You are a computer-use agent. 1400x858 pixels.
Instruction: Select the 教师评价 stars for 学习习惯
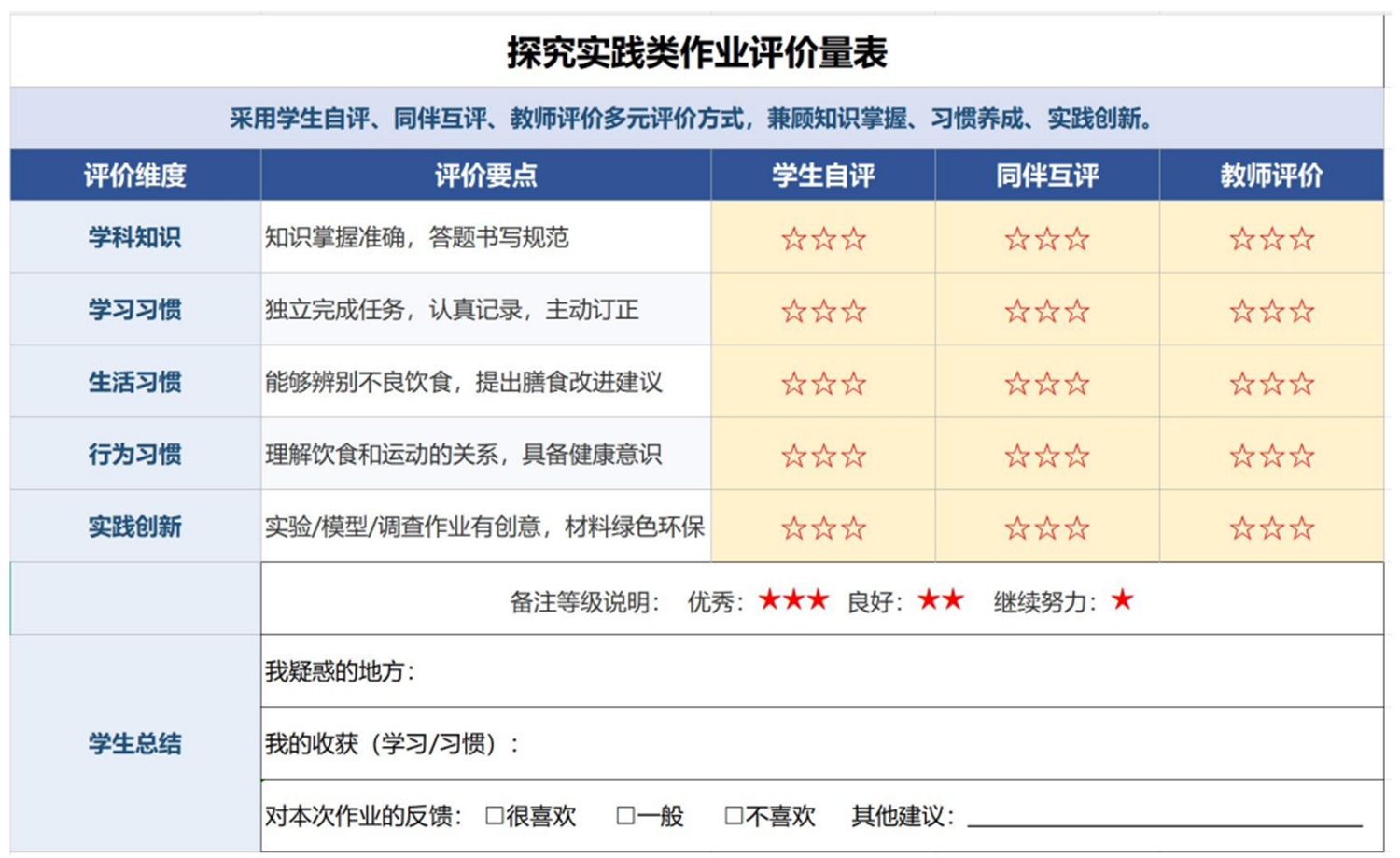click(1271, 311)
